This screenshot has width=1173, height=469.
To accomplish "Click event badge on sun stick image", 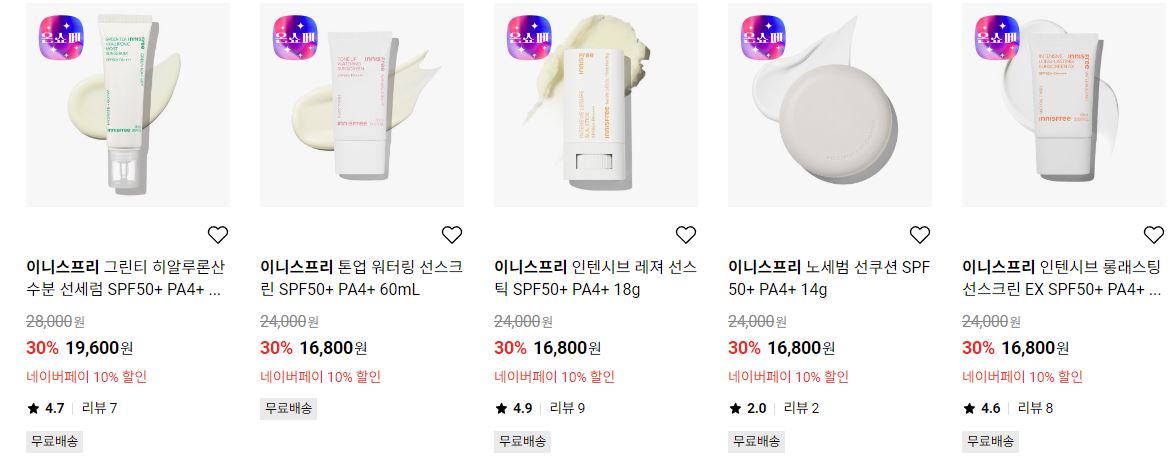I will coord(530,37).
